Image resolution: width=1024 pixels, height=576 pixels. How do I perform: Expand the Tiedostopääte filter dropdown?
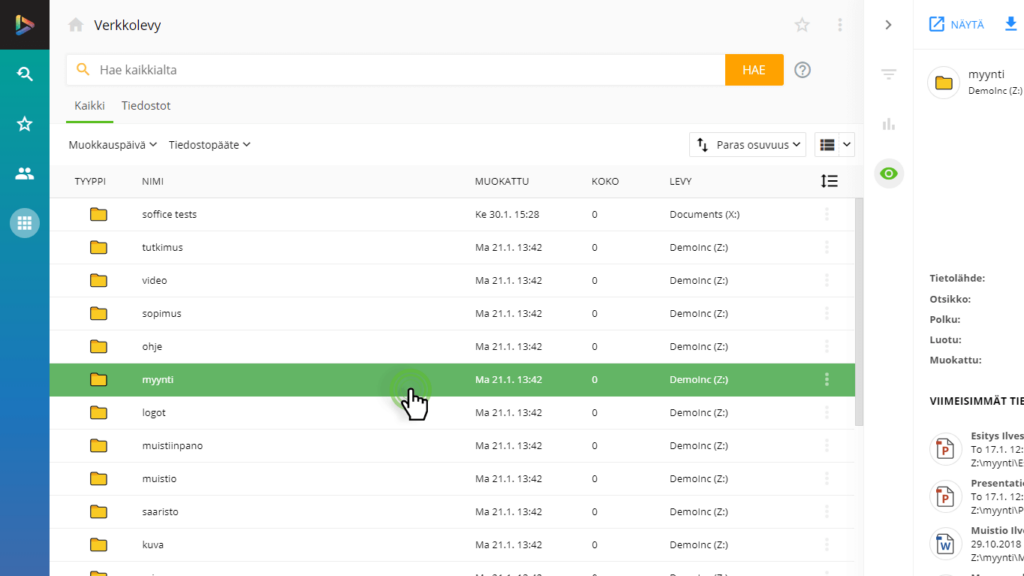[209, 145]
